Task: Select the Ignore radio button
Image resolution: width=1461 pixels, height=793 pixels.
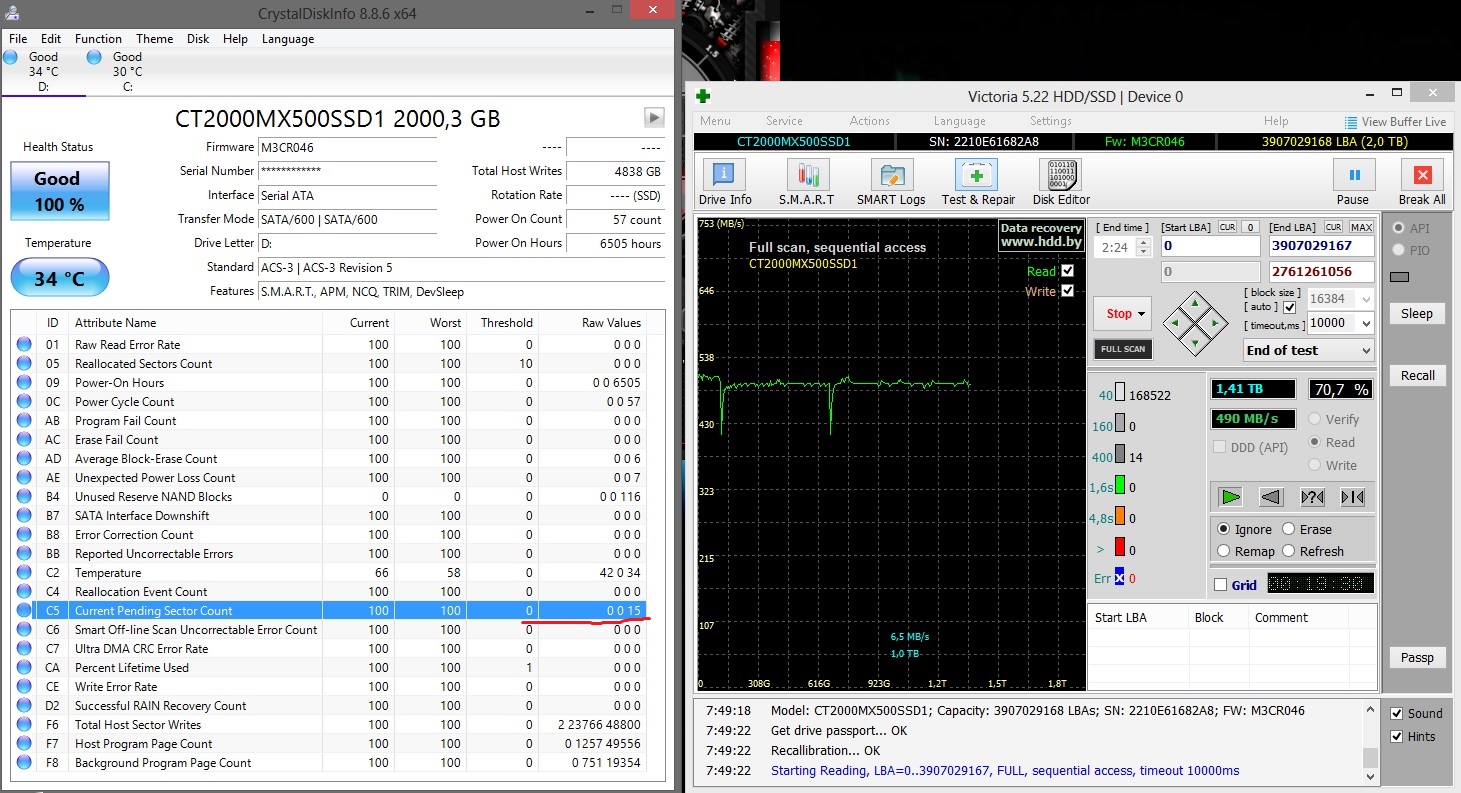Action: pos(1224,529)
